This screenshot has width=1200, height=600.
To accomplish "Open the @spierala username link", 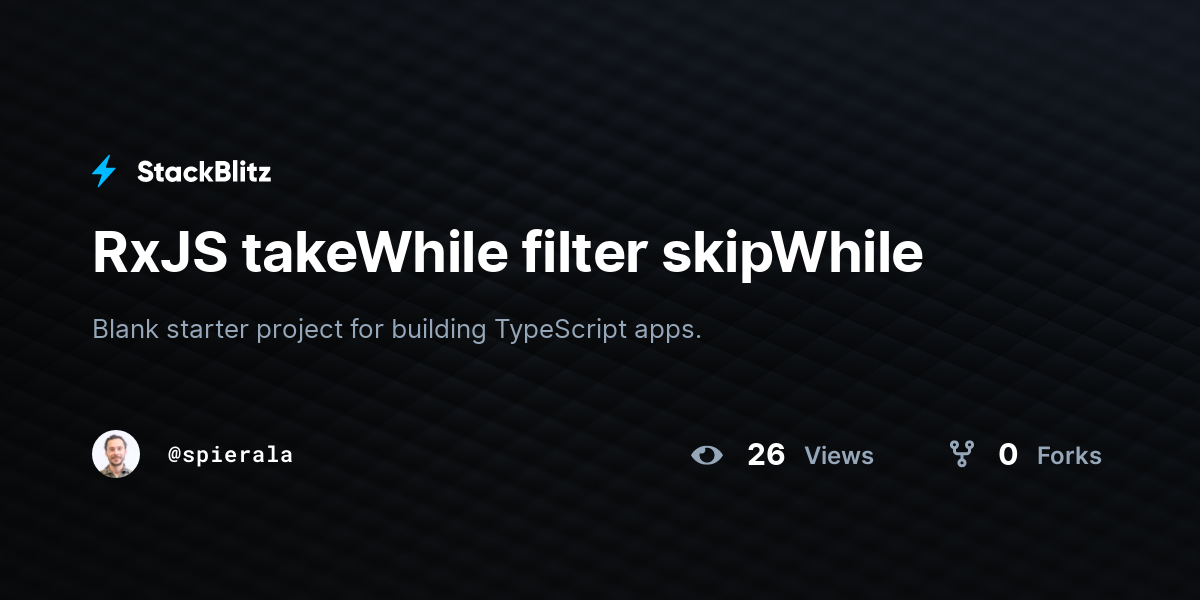I will (231, 455).
